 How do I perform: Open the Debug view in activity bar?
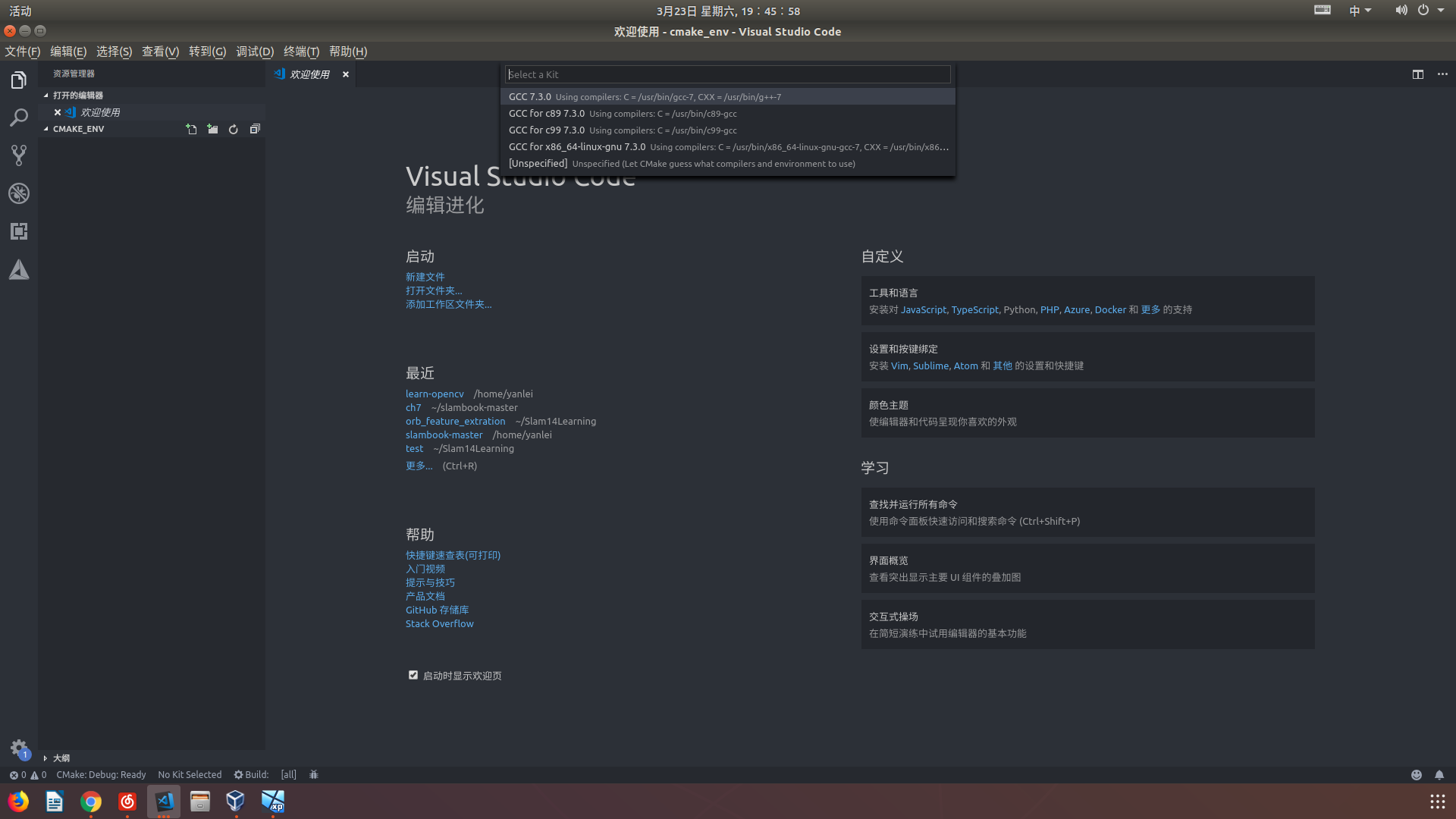[x=19, y=193]
